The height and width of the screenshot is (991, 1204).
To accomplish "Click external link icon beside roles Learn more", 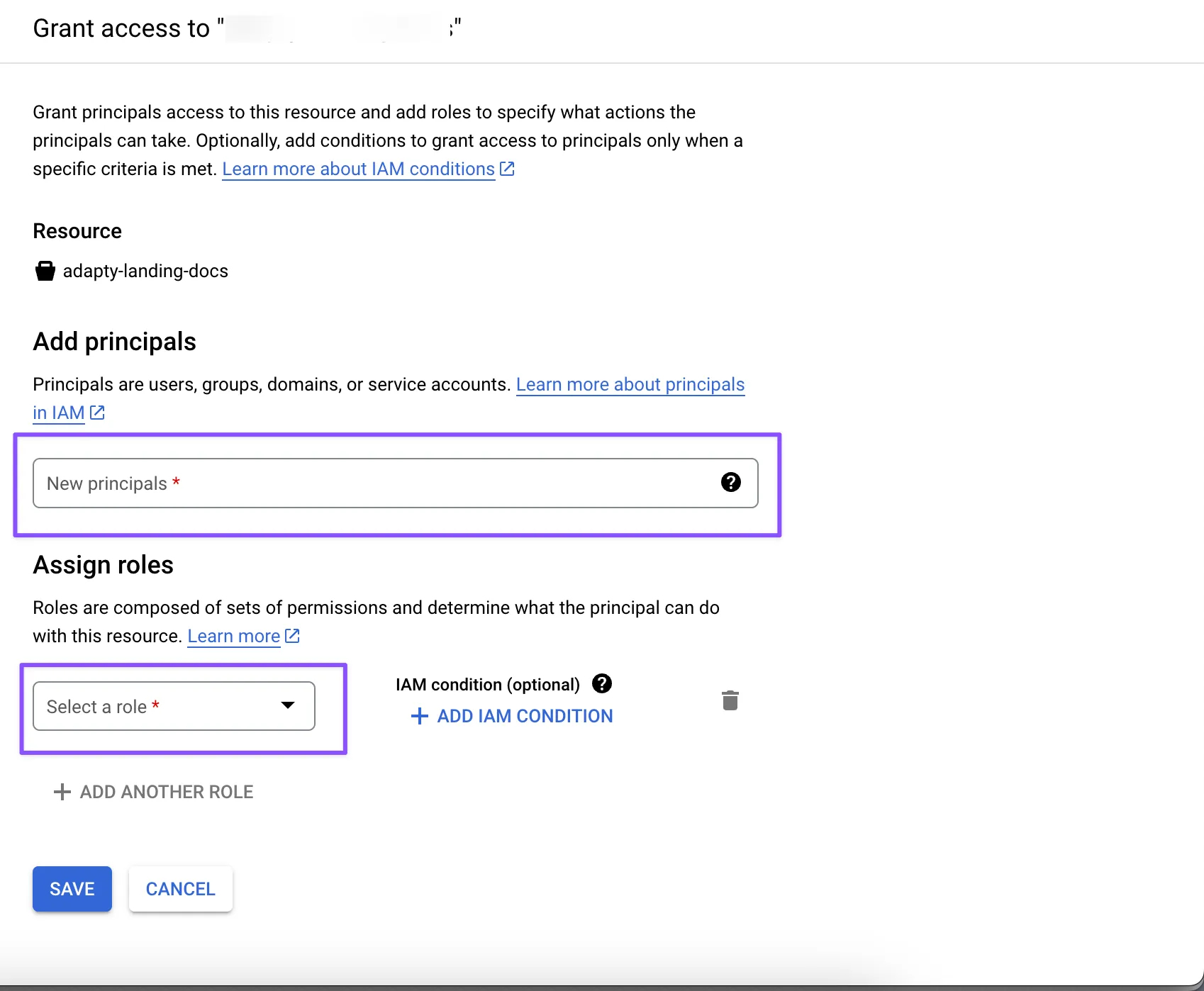I will coord(292,636).
